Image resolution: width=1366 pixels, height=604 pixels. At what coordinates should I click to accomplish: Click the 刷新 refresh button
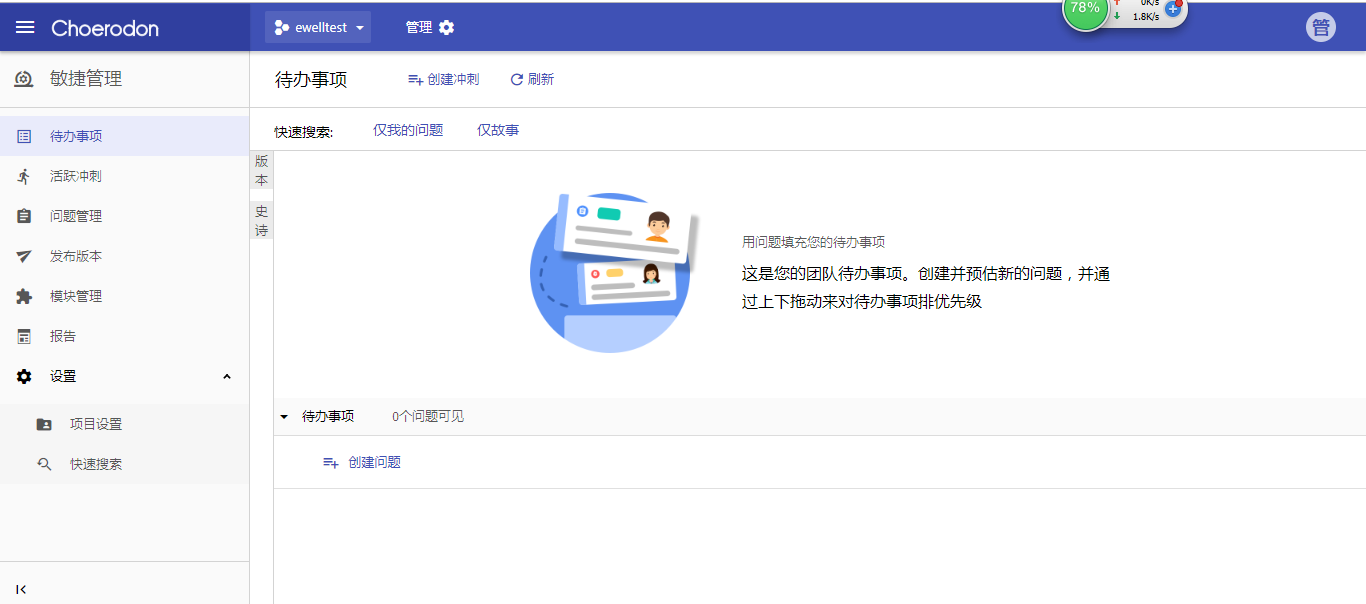532,79
